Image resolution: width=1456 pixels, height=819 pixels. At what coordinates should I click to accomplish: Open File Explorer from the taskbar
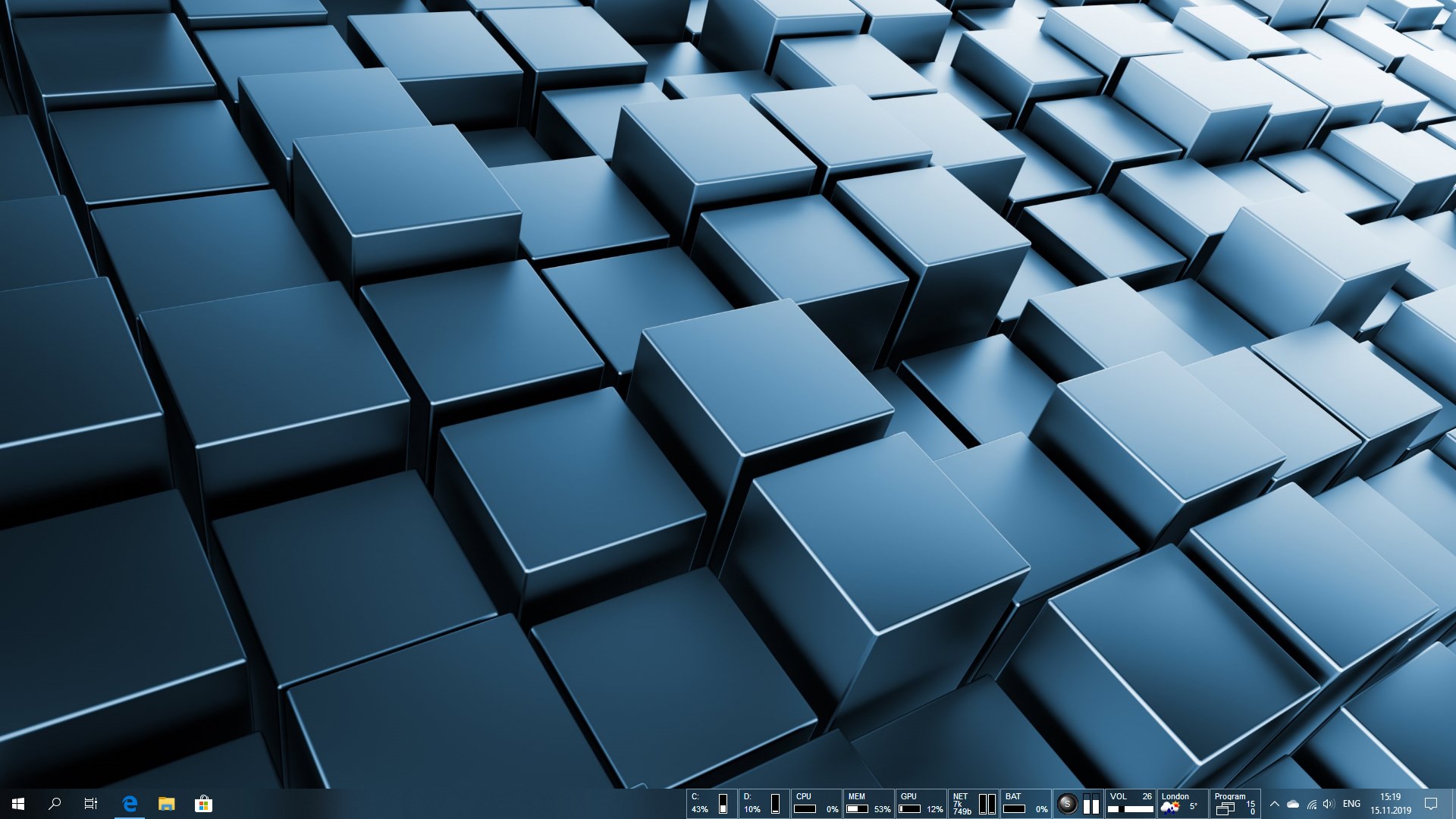point(166,804)
